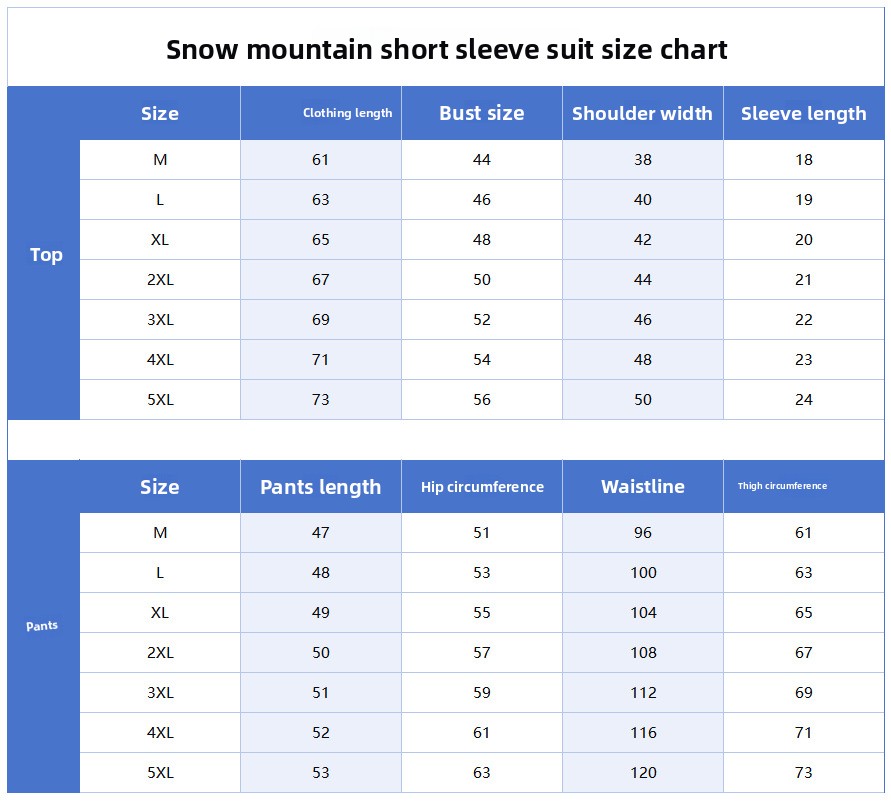Select the Thigh circumference header

pyautogui.click(x=782, y=486)
